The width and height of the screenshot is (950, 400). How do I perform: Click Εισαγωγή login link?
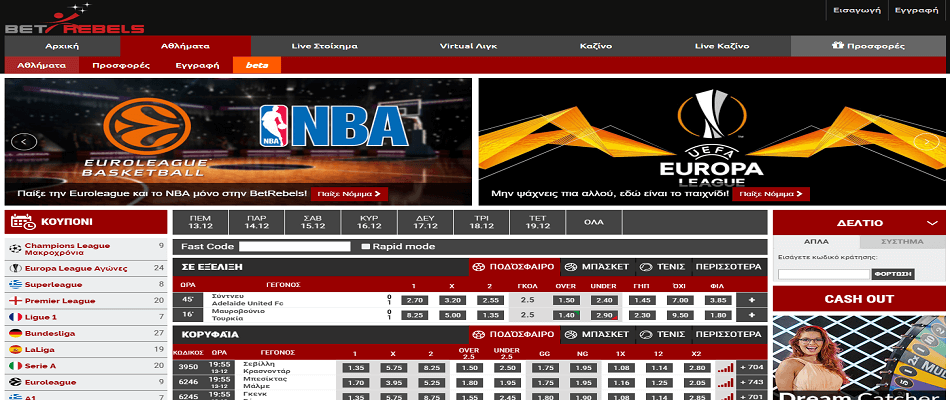856,10
